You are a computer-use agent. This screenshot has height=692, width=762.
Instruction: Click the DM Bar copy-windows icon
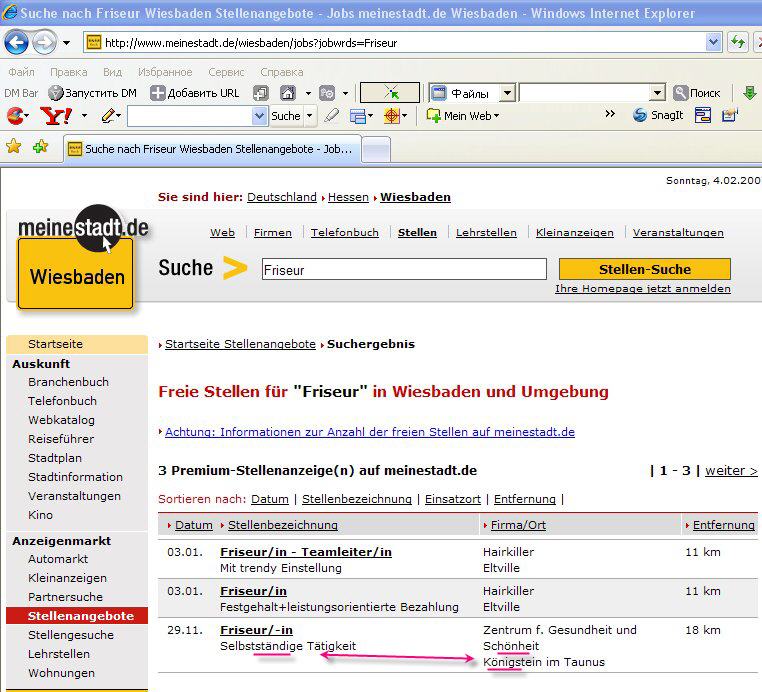(x=260, y=93)
